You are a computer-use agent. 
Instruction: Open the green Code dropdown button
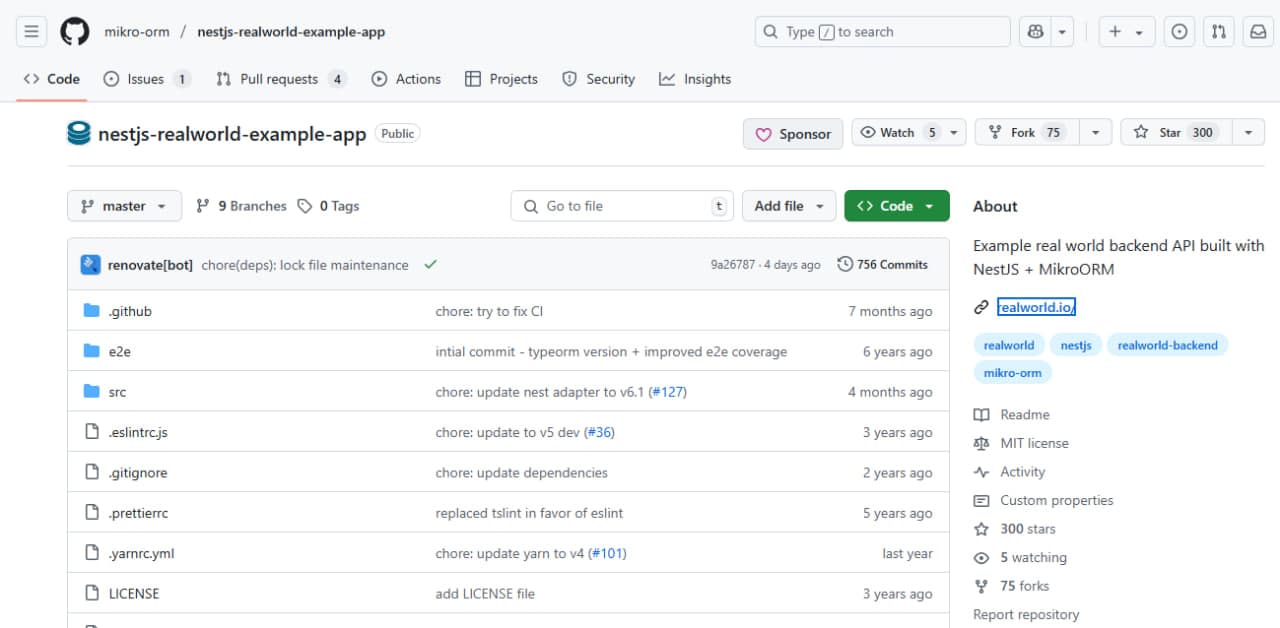(x=896, y=206)
